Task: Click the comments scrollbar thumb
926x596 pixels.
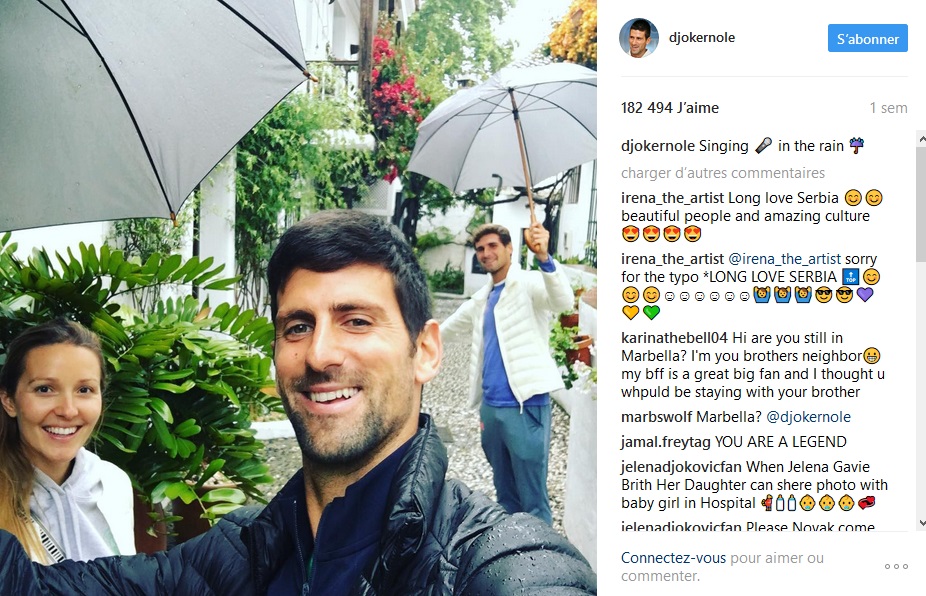Action: [921, 204]
